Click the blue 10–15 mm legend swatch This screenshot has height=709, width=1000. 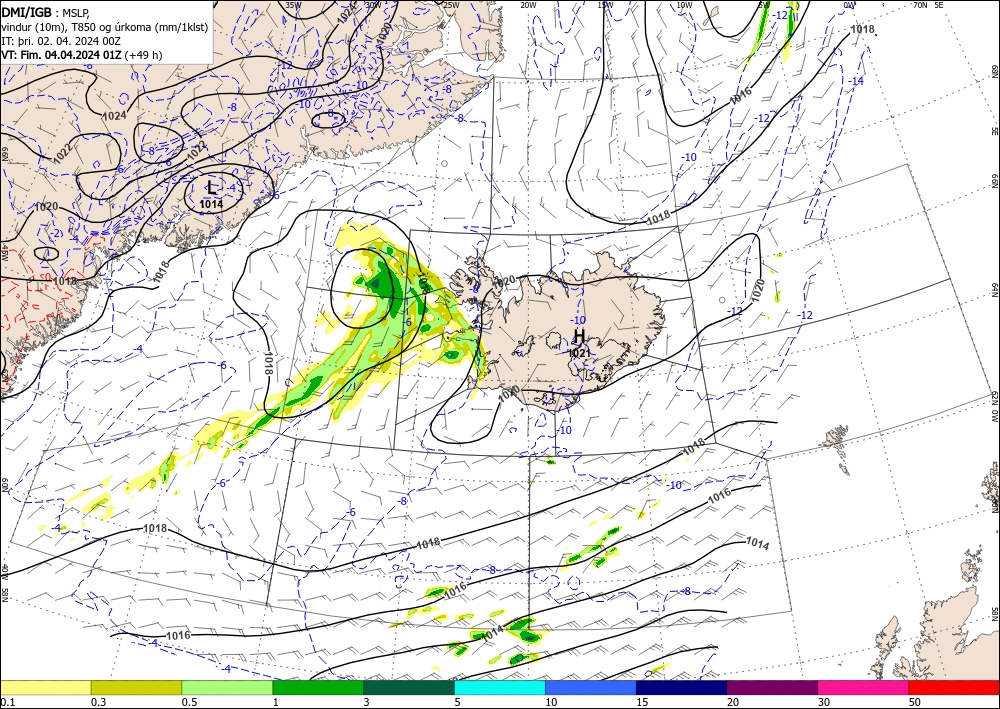(591, 687)
